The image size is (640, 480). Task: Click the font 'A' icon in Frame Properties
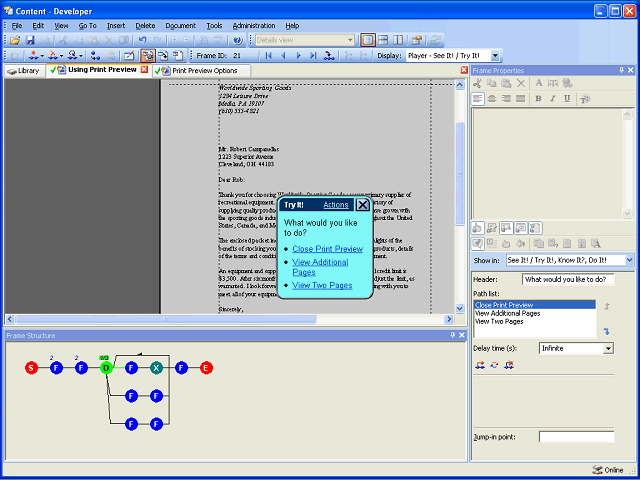(538, 83)
